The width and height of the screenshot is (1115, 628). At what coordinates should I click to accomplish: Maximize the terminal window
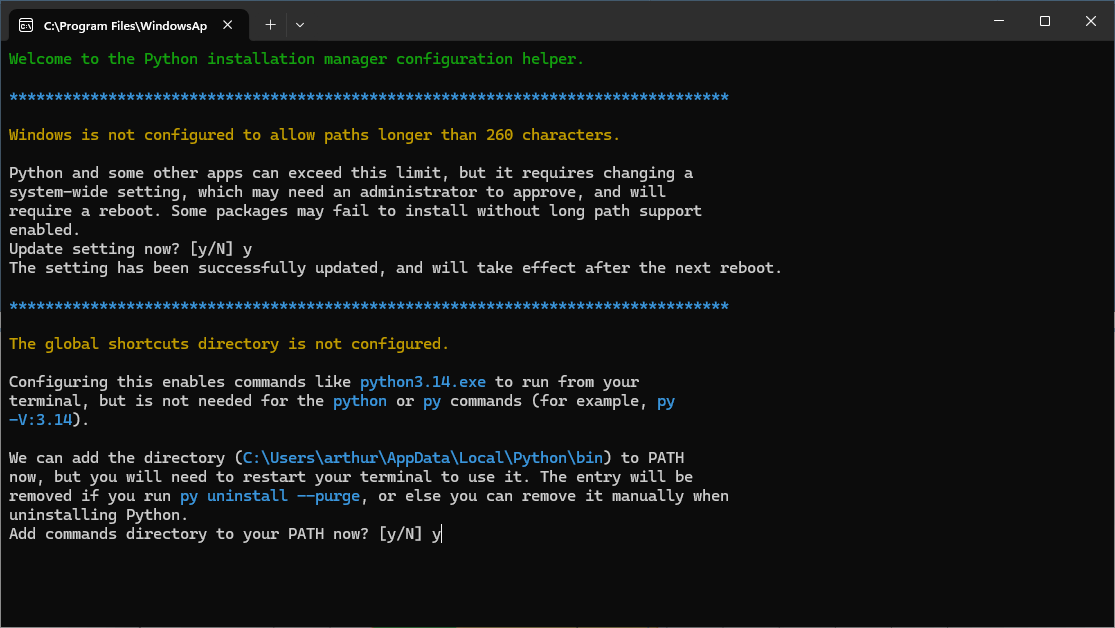point(1045,21)
